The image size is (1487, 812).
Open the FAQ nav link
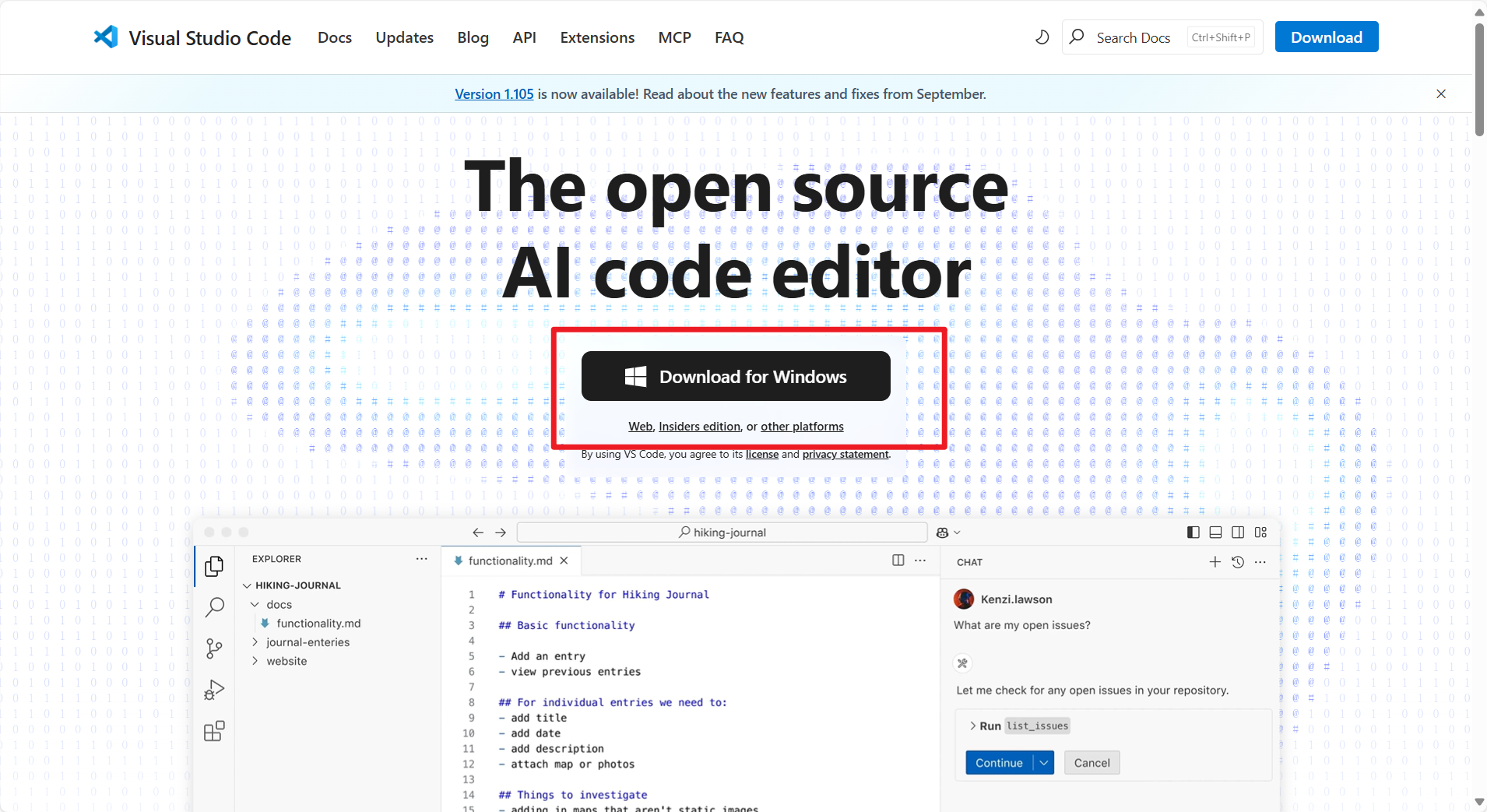click(729, 37)
